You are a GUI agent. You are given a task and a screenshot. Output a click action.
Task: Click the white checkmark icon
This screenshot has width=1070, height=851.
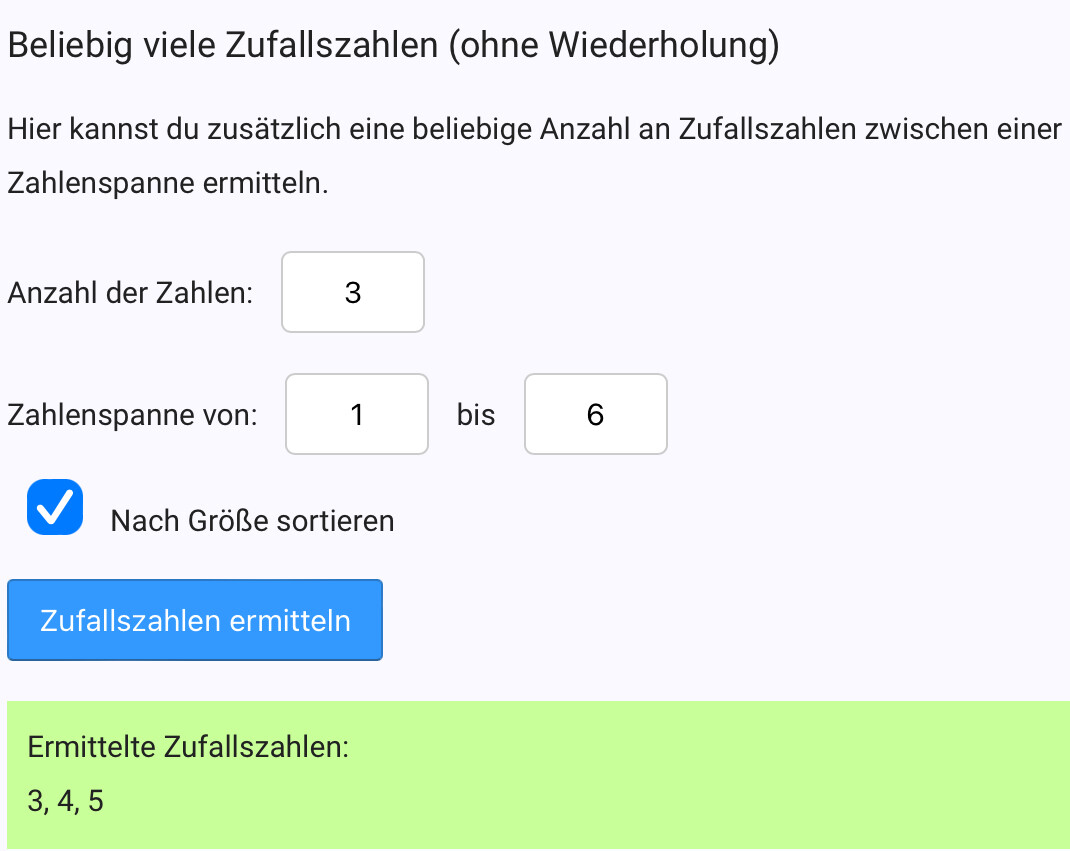(x=55, y=507)
